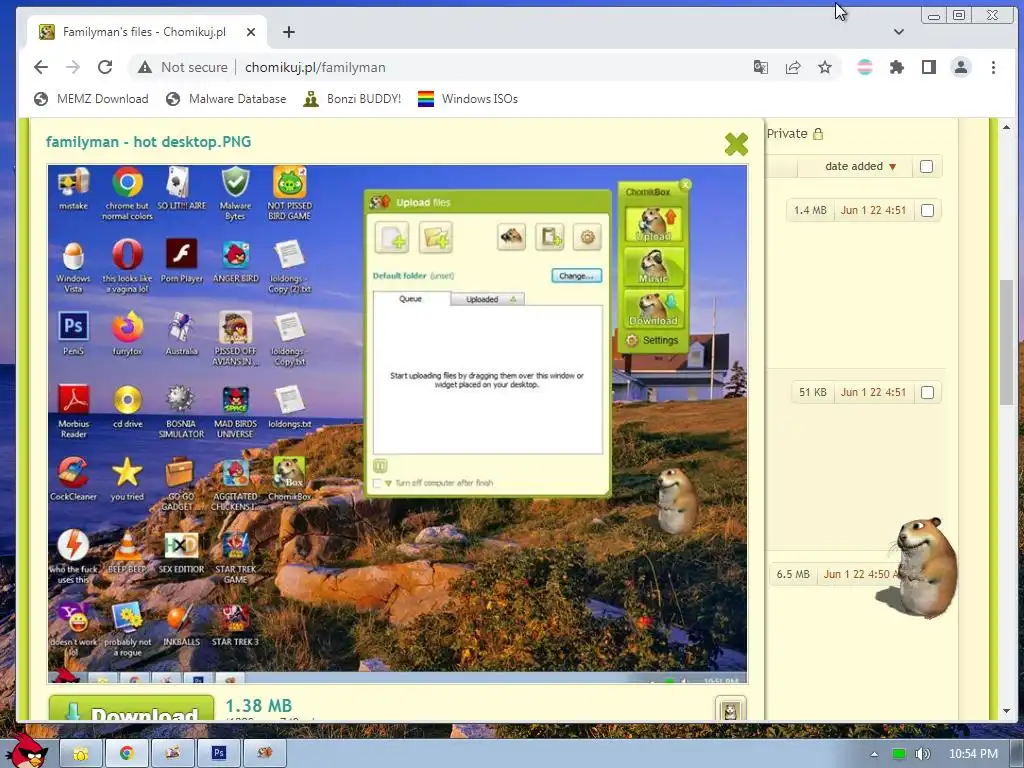
Task: Close the hot desktop.PNG preview with green X
Action: pos(736,144)
